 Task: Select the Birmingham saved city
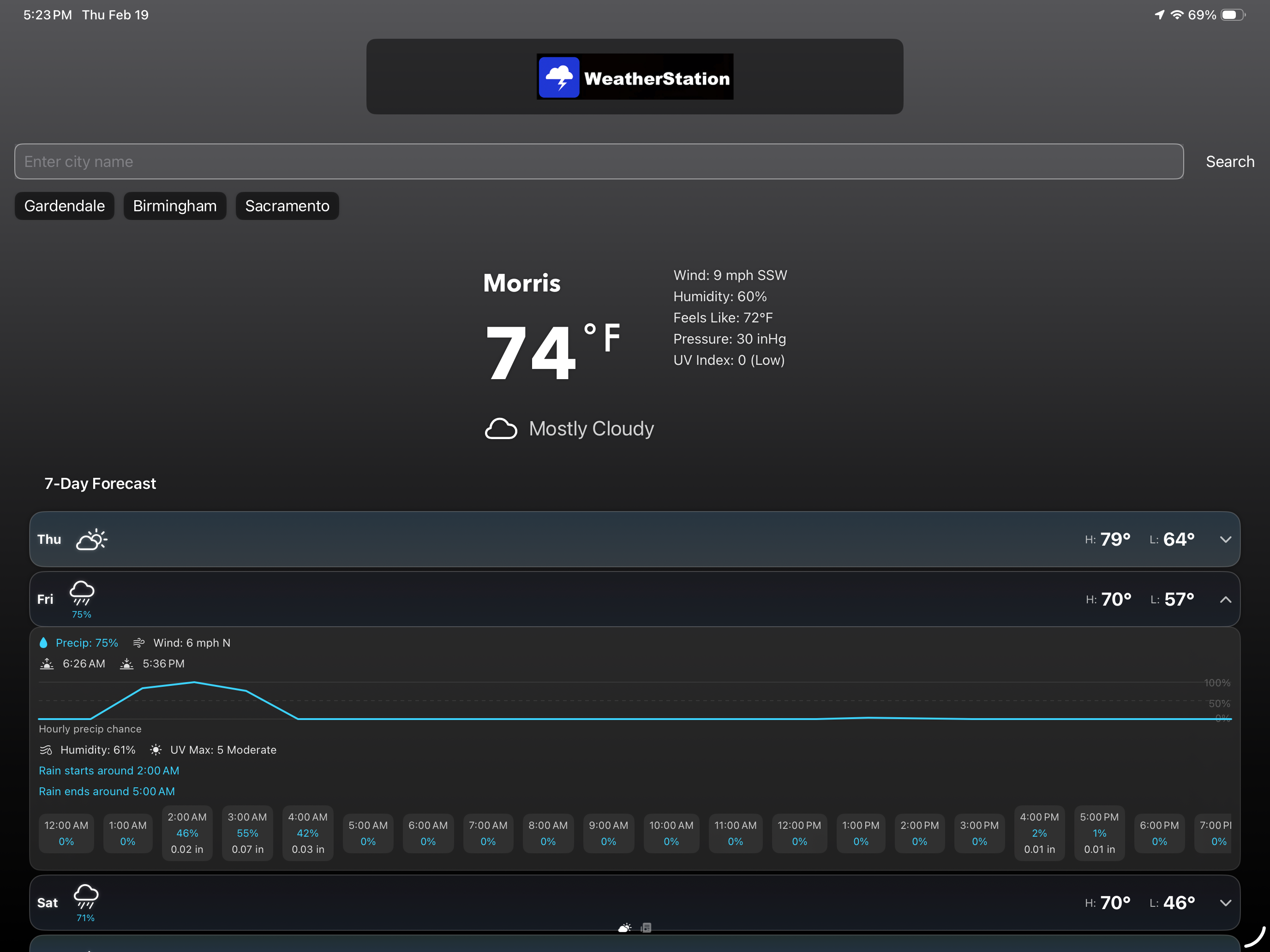[174, 206]
